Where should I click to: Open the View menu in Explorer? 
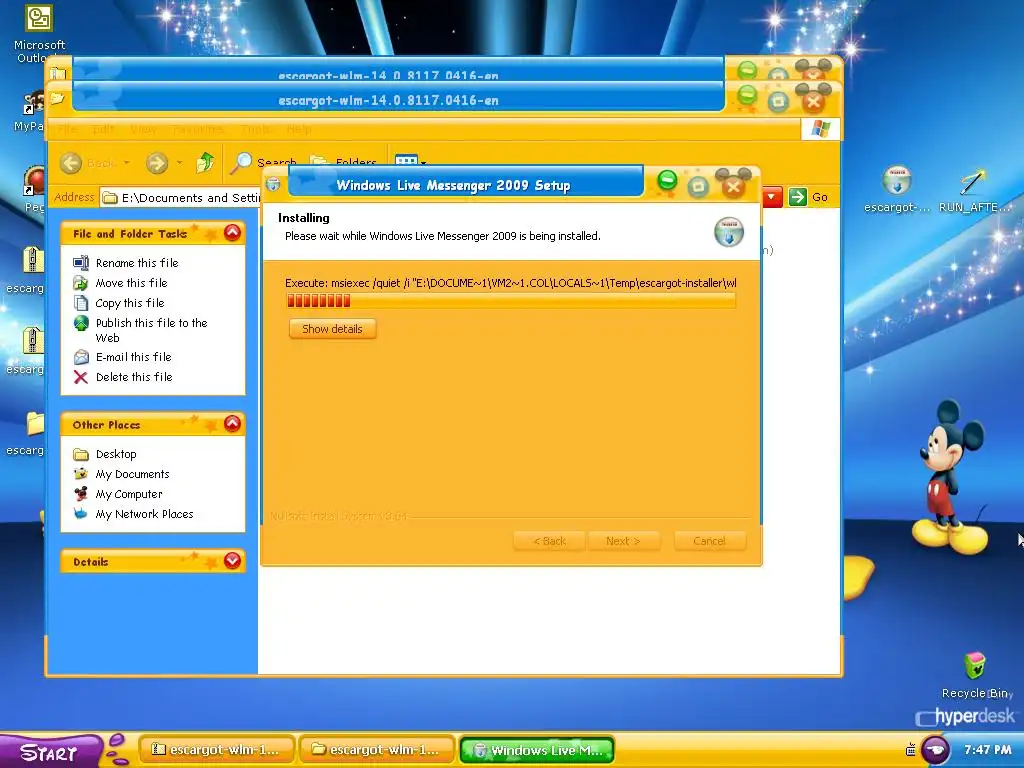144,129
